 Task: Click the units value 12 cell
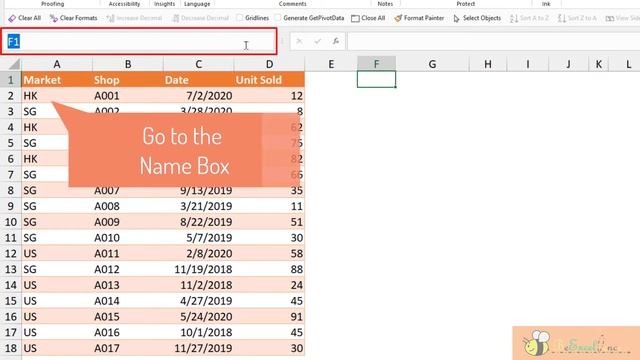pyautogui.click(x=269, y=96)
